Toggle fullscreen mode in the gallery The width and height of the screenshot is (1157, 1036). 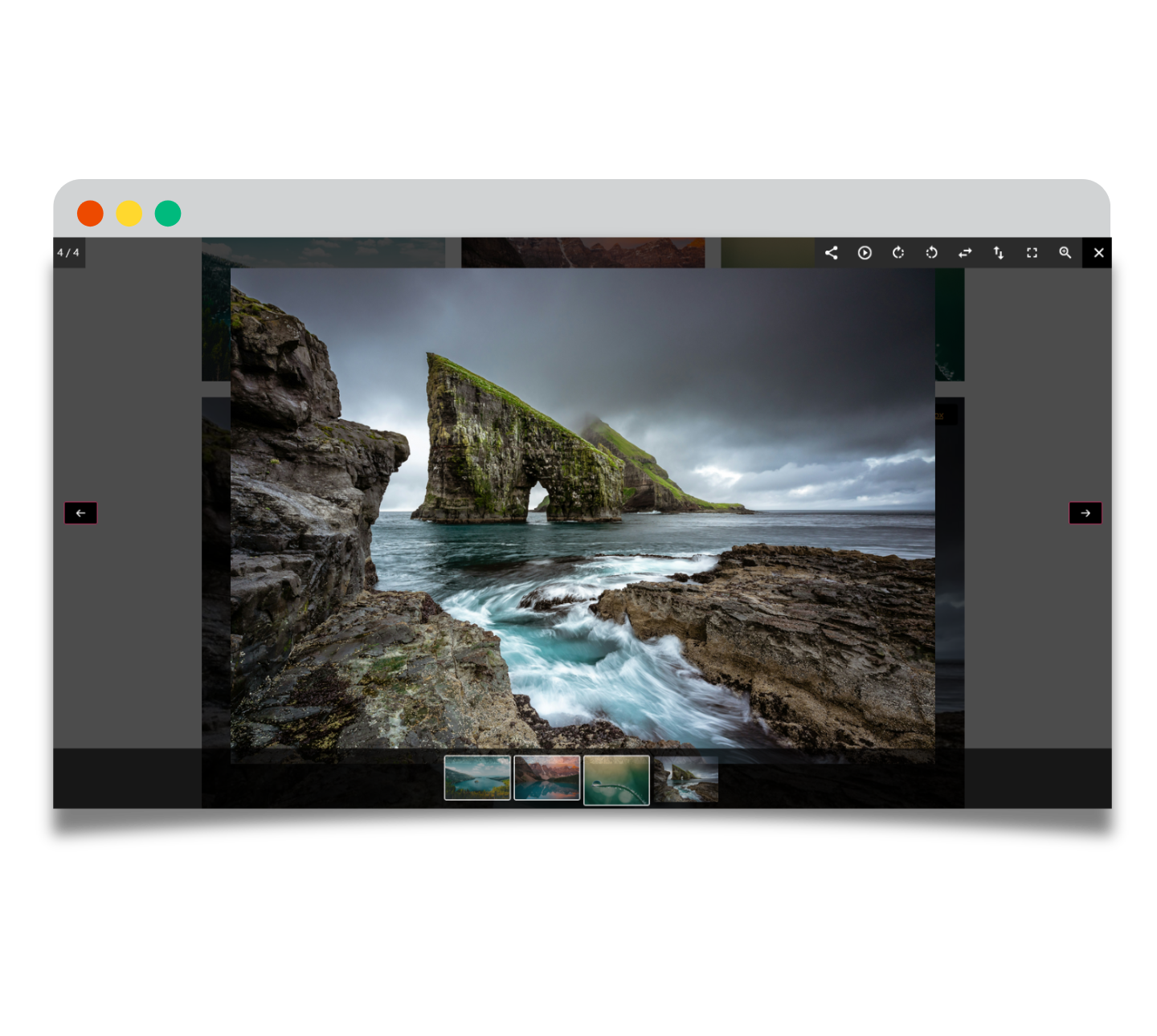[1032, 253]
